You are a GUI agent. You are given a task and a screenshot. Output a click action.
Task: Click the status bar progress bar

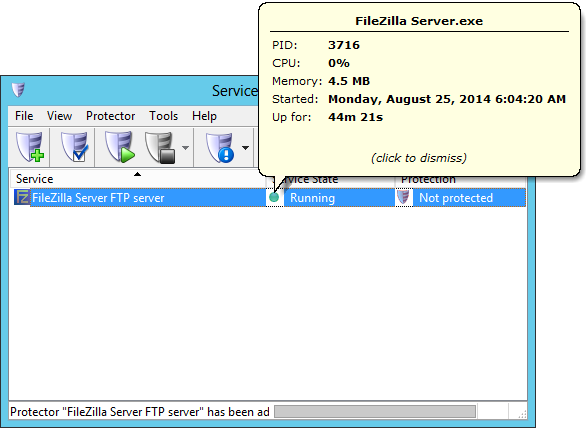coord(375,411)
